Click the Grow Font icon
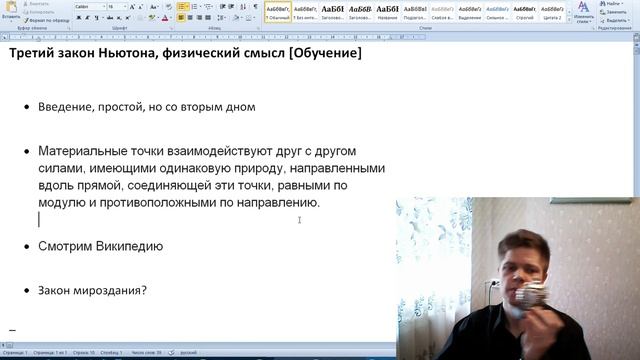The width and height of the screenshot is (640, 360). pyautogui.click(x=132, y=7)
